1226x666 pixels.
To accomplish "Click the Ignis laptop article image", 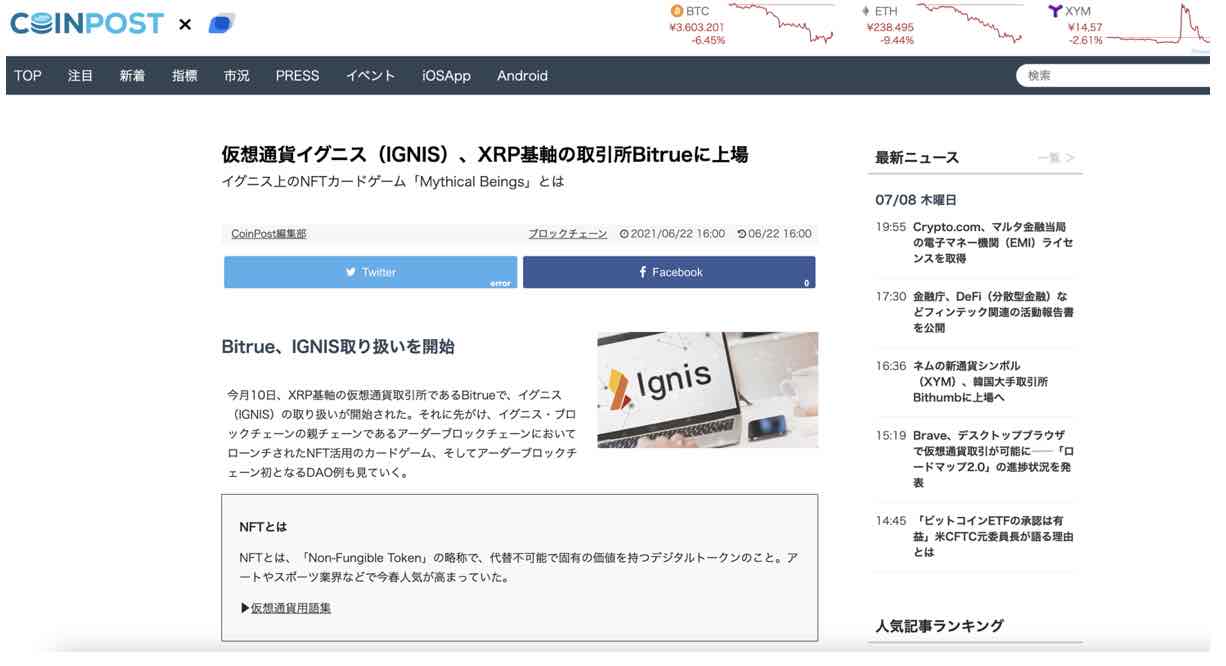I will pos(708,390).
